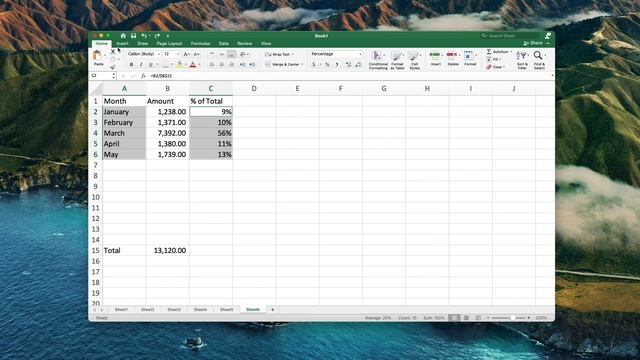Click the AutoSum sigma icon
640x360 pixels.
pyautogui.click(x=489, y=52)
